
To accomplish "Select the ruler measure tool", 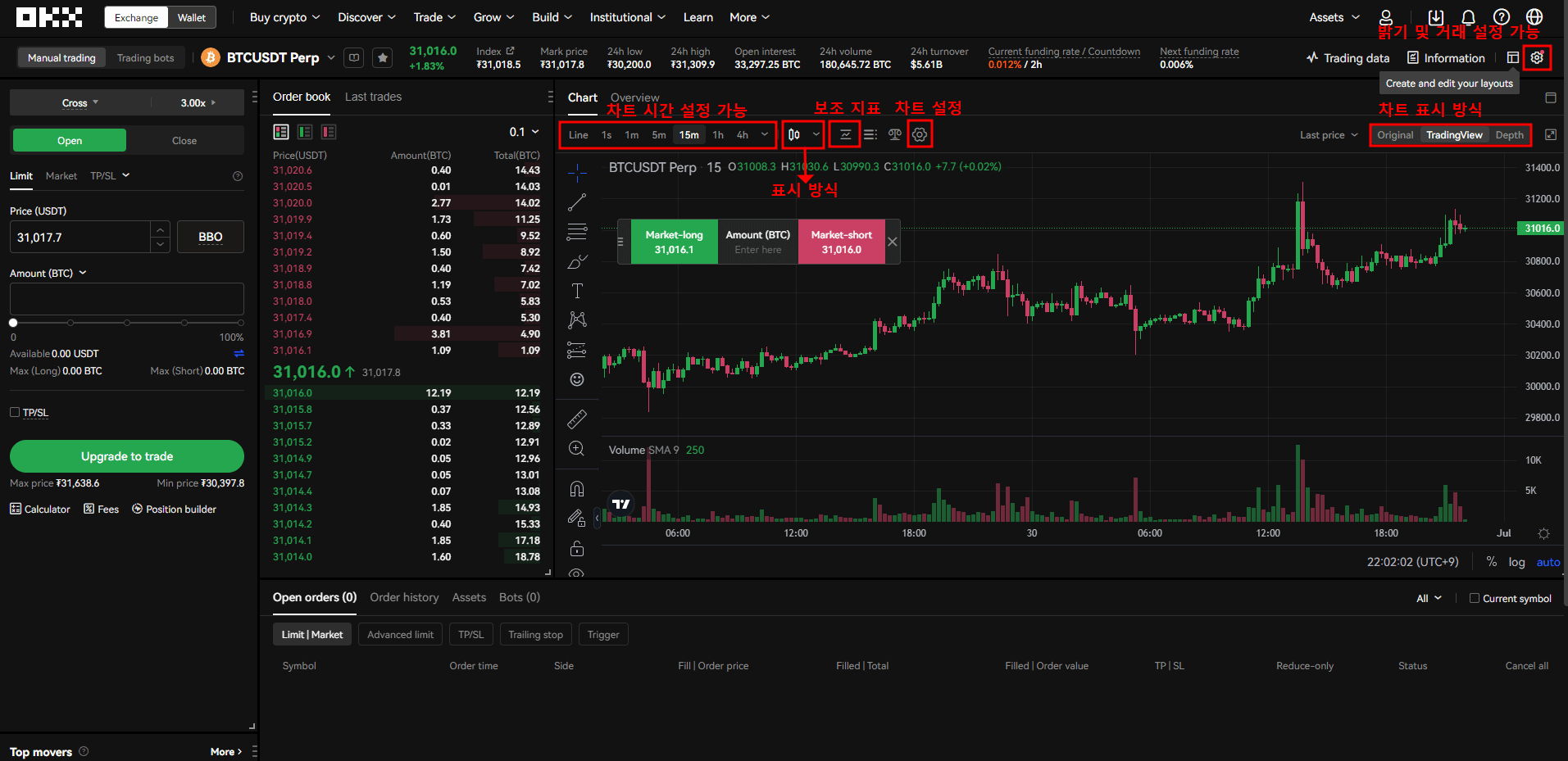I will click(x=577, y=419).
